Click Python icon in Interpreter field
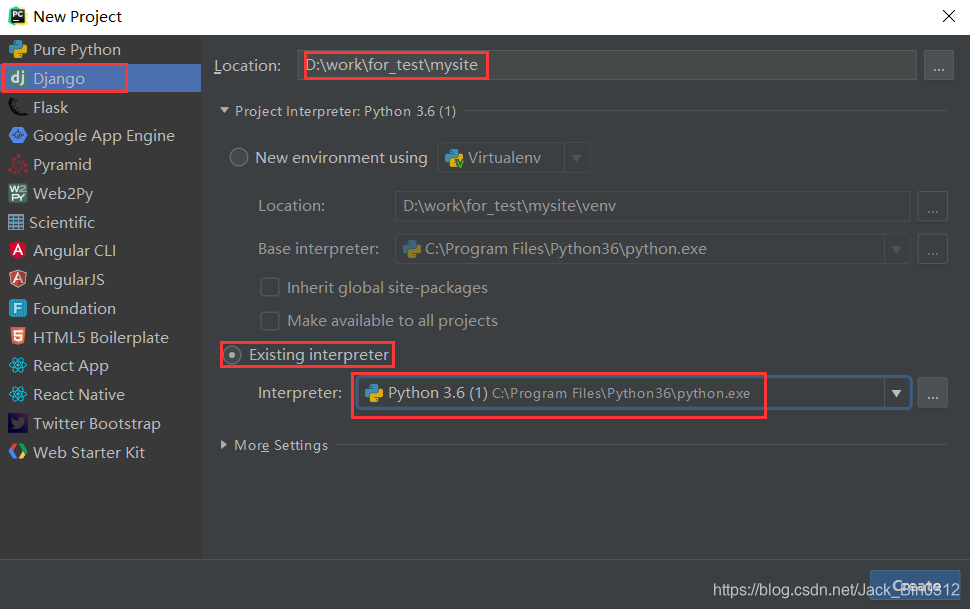The image size is (970, 609). click(x=374, y=393)
